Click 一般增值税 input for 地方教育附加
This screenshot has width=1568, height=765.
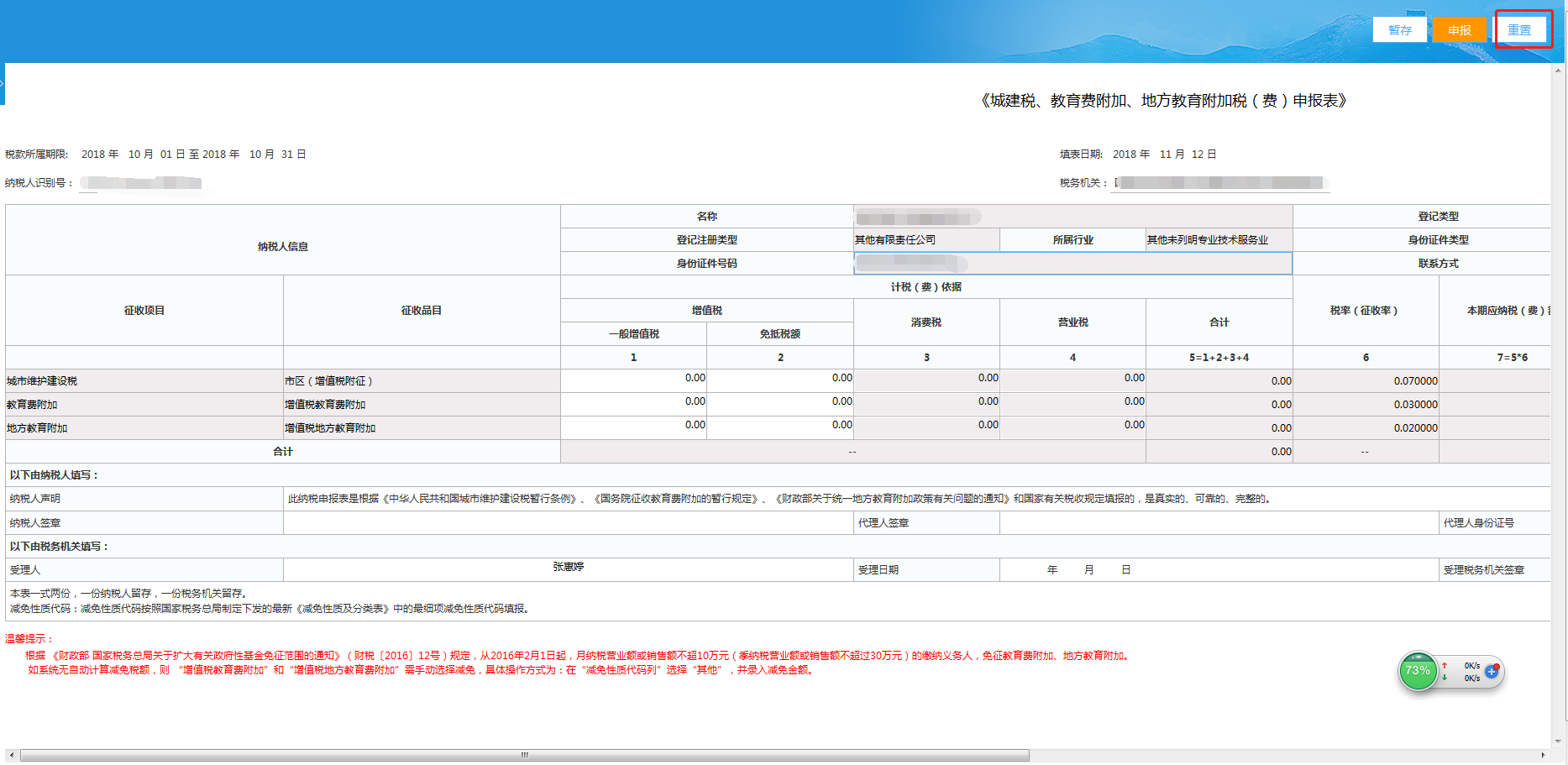(x=633, y=427)
